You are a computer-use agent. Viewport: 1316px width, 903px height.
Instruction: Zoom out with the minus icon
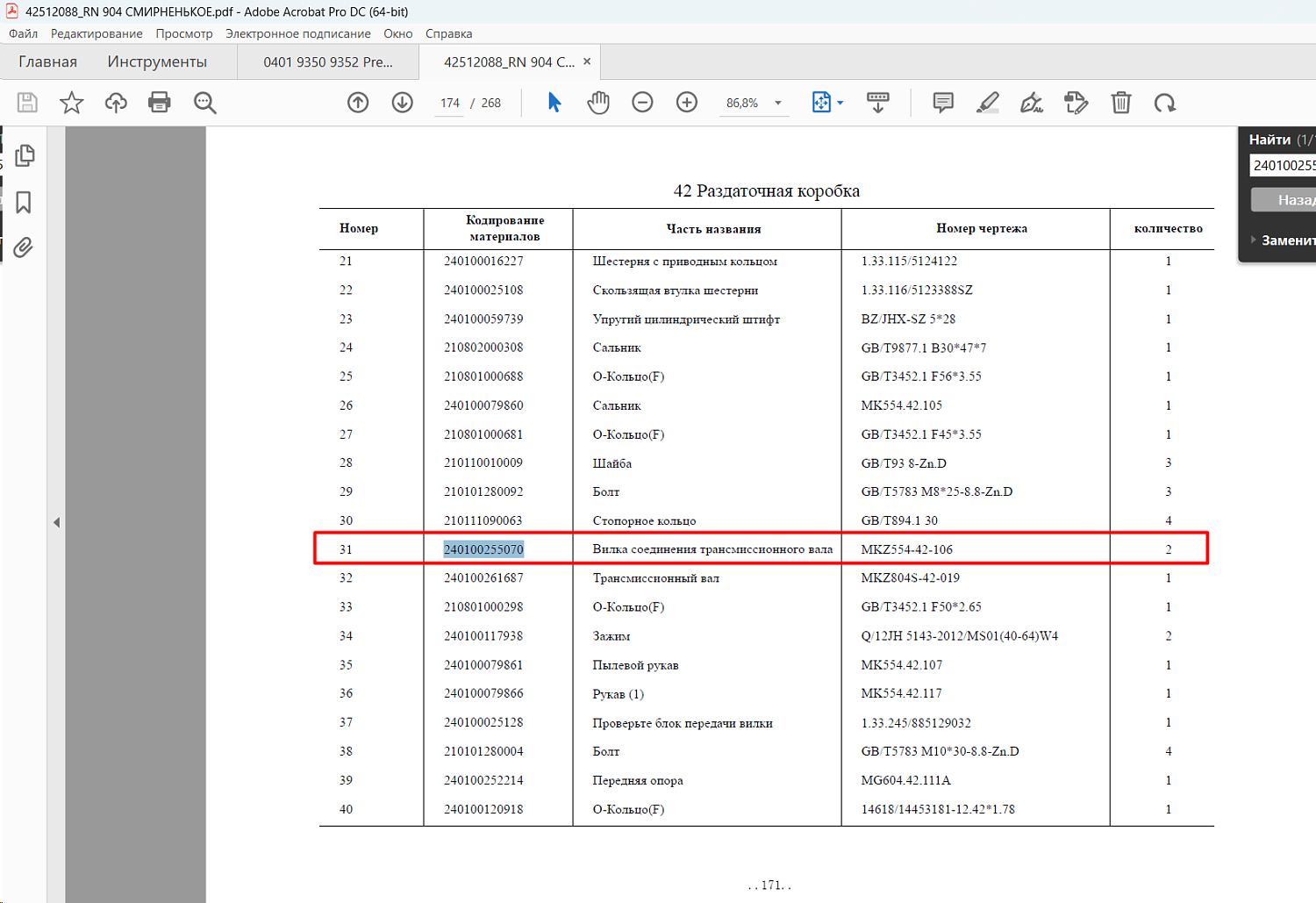(x=643, y=103)
